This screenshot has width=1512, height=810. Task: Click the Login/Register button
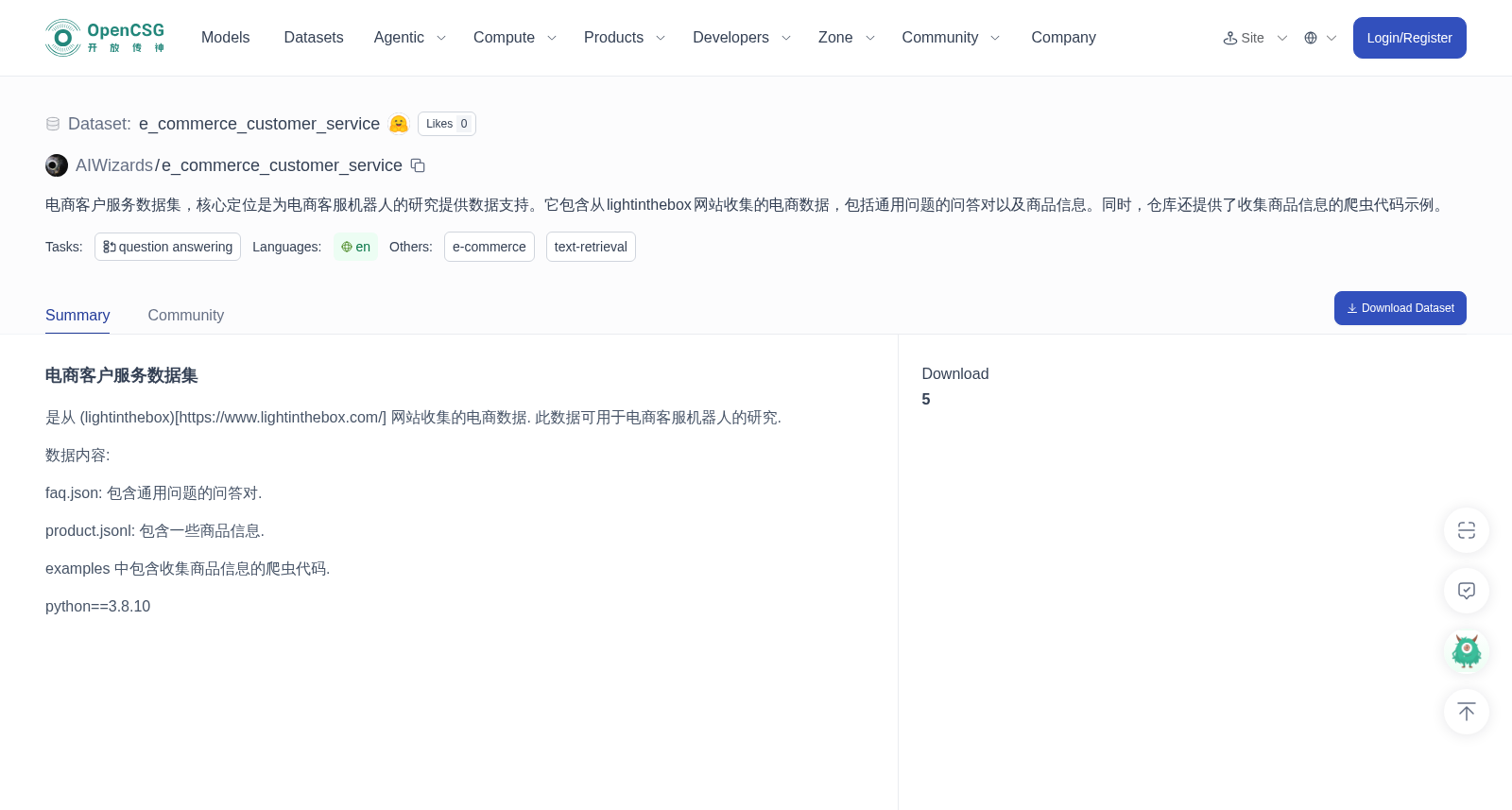(1410, 38)
